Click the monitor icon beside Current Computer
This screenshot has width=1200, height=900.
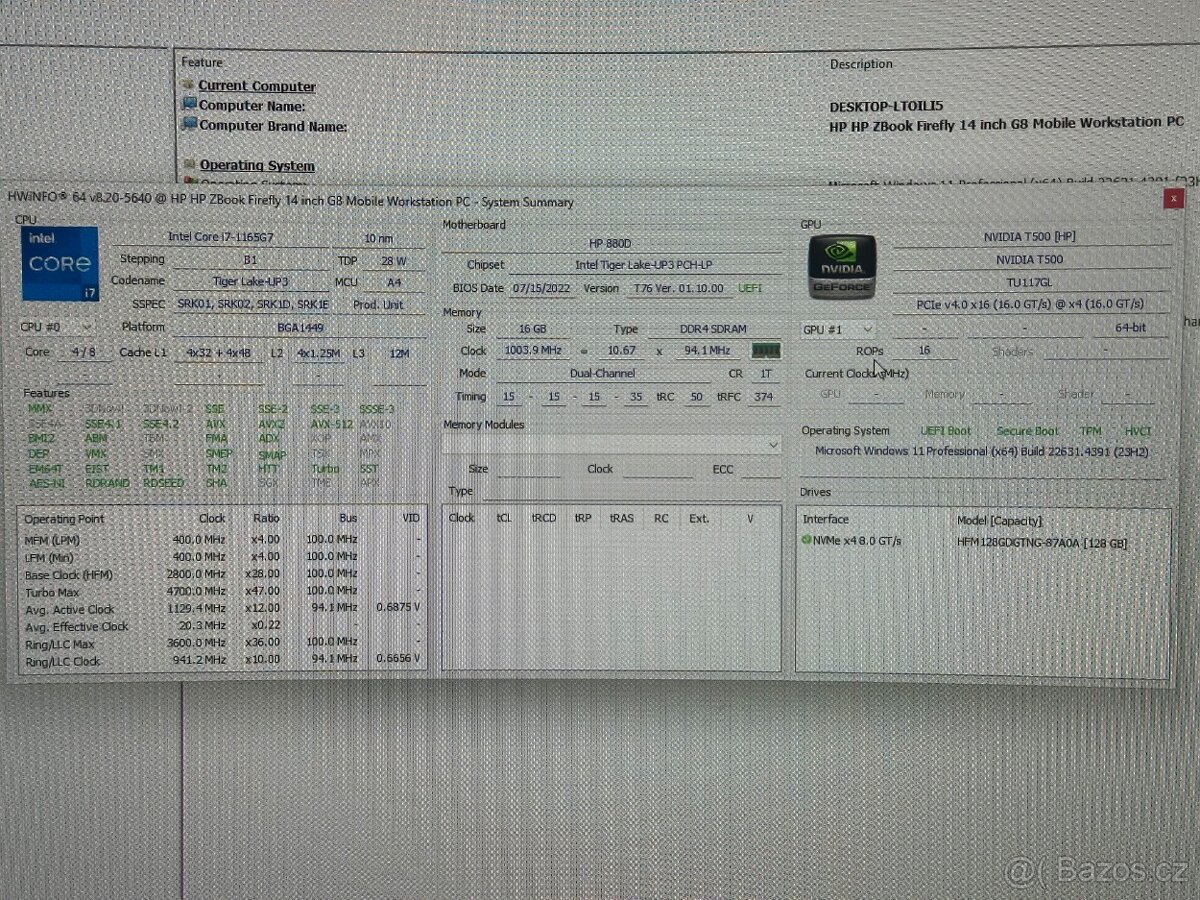188,86
